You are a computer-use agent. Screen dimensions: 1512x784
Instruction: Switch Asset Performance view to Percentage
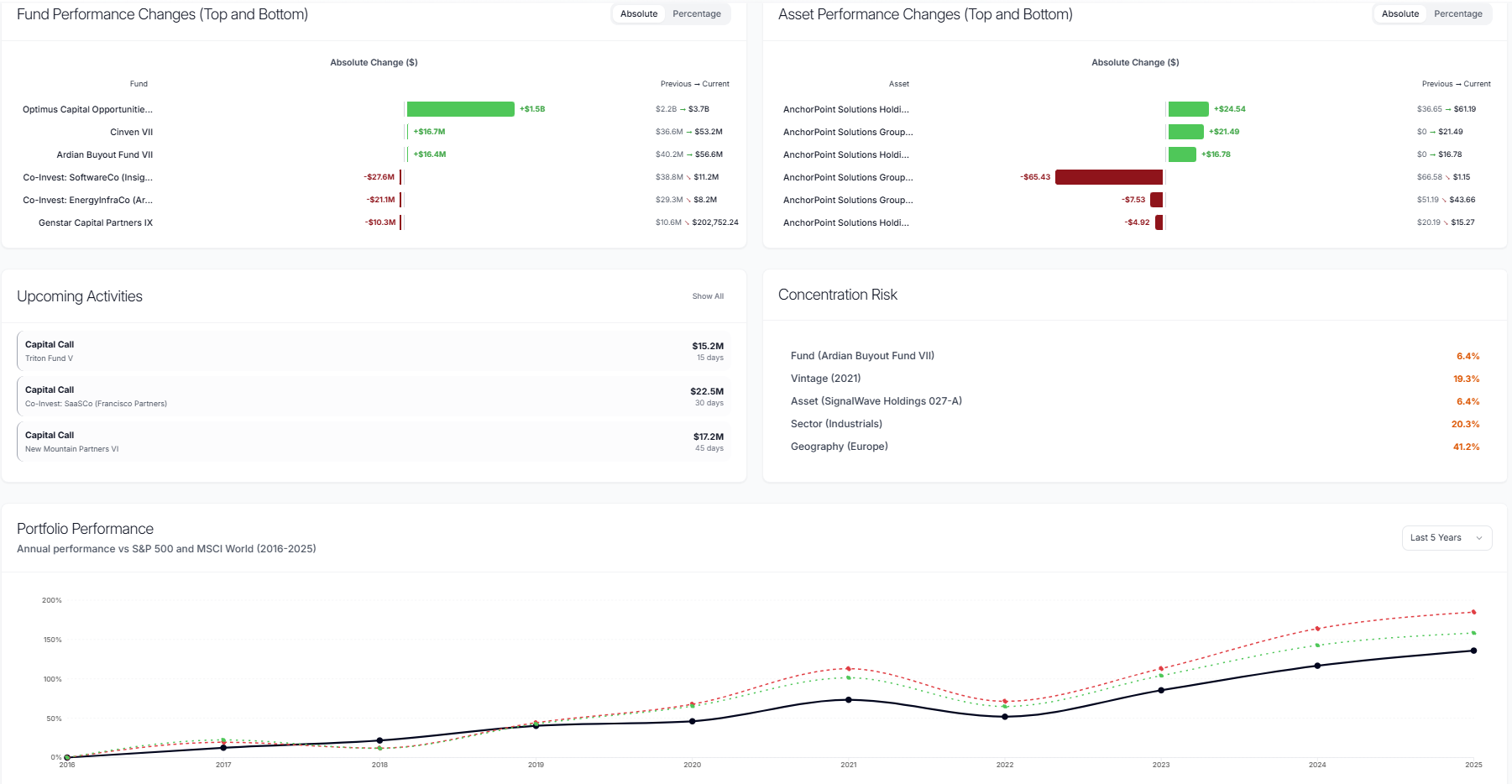coord(1458,13)
